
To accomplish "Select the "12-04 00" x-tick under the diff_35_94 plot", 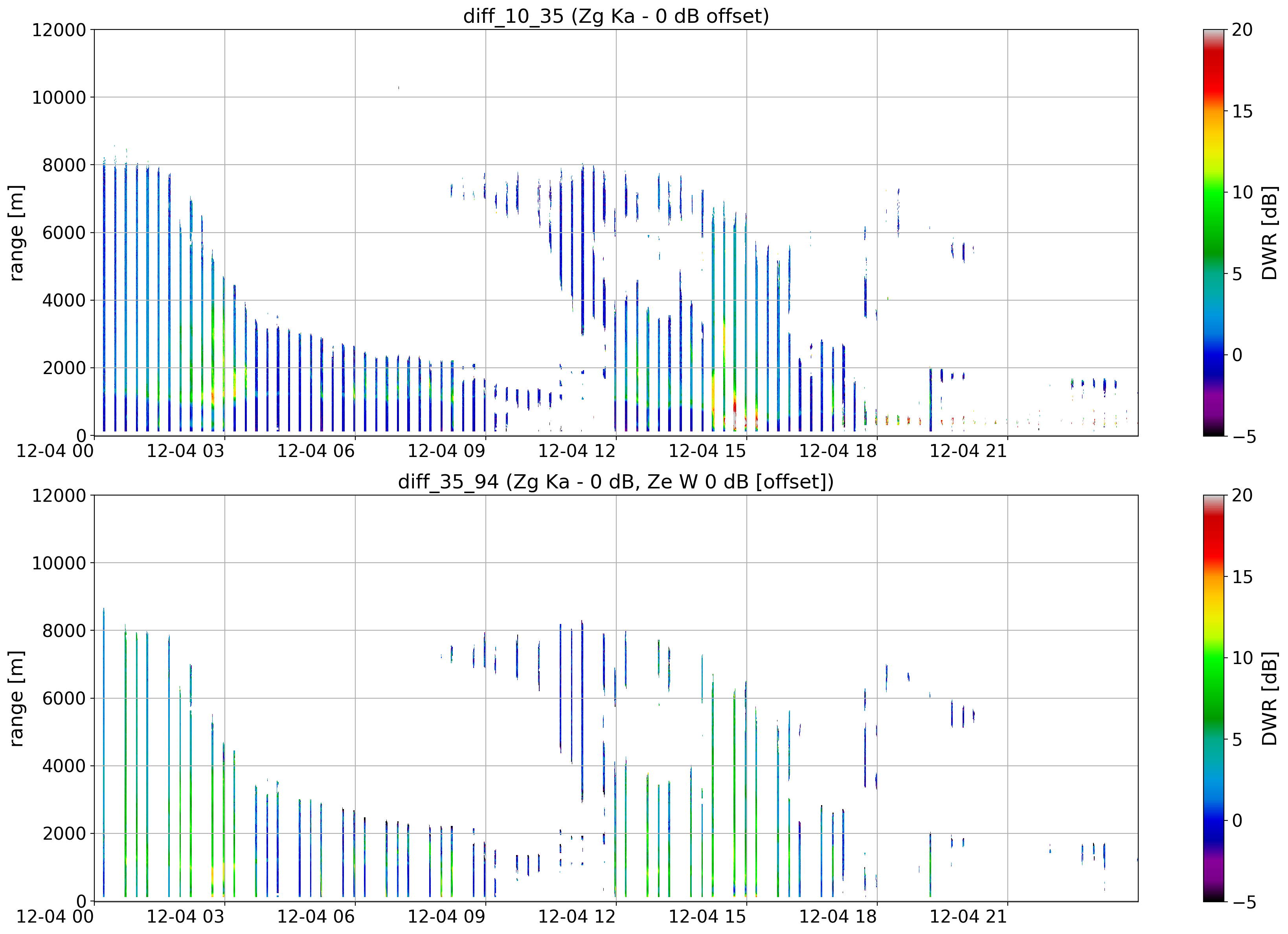I will tap(55, 917).
